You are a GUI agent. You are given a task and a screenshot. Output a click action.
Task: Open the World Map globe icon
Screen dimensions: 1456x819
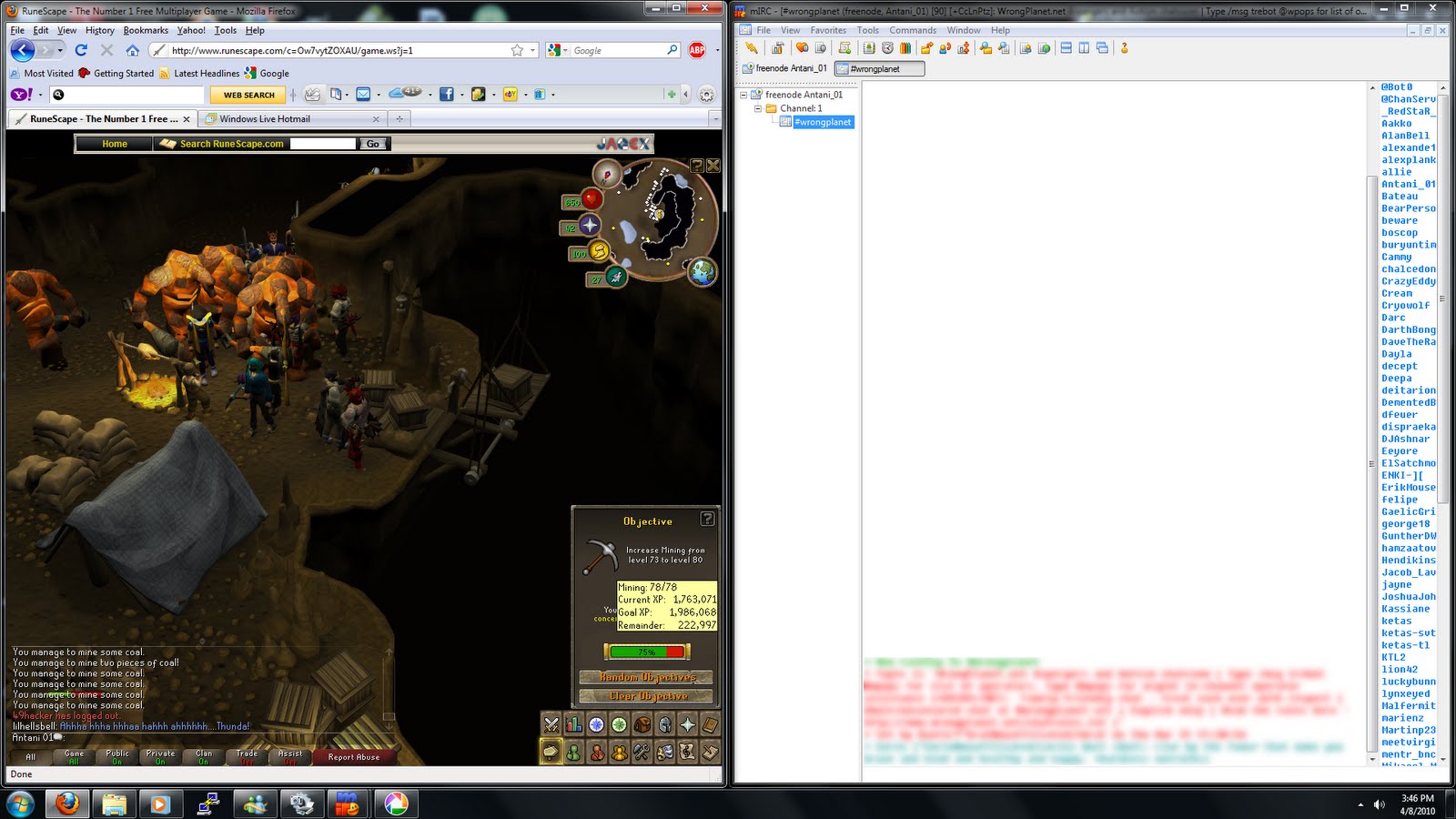pos(703,270)
